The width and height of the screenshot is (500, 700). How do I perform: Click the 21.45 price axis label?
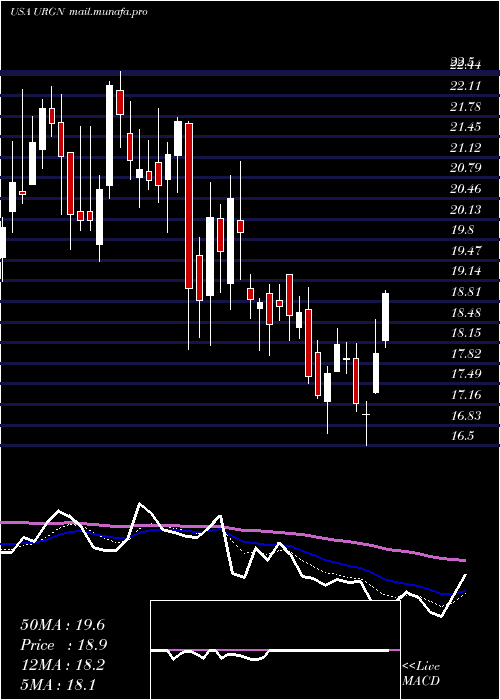[x=466, y=127]
